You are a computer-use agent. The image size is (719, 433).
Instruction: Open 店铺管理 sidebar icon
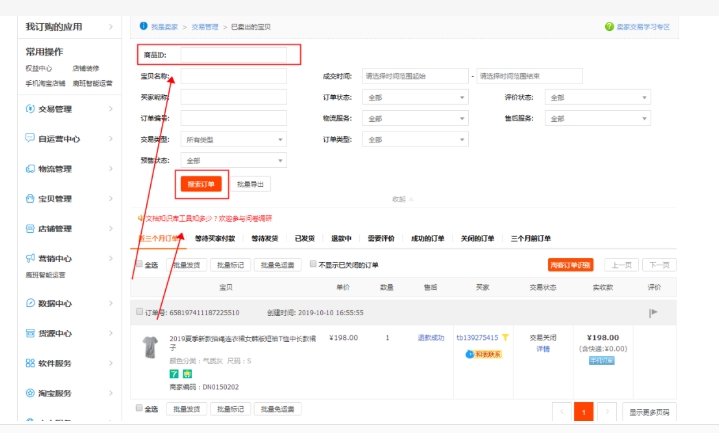[x=30, y=228]
